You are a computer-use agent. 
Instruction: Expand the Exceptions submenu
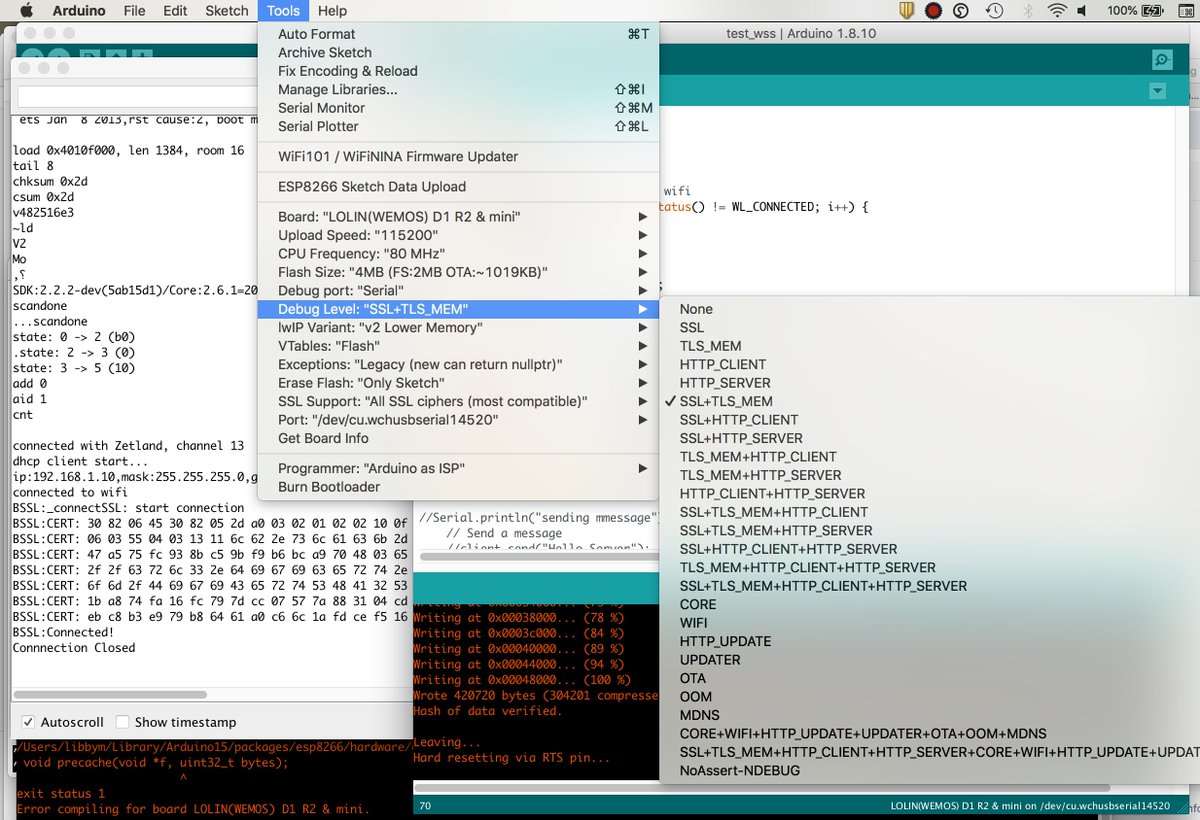point(458,364)
